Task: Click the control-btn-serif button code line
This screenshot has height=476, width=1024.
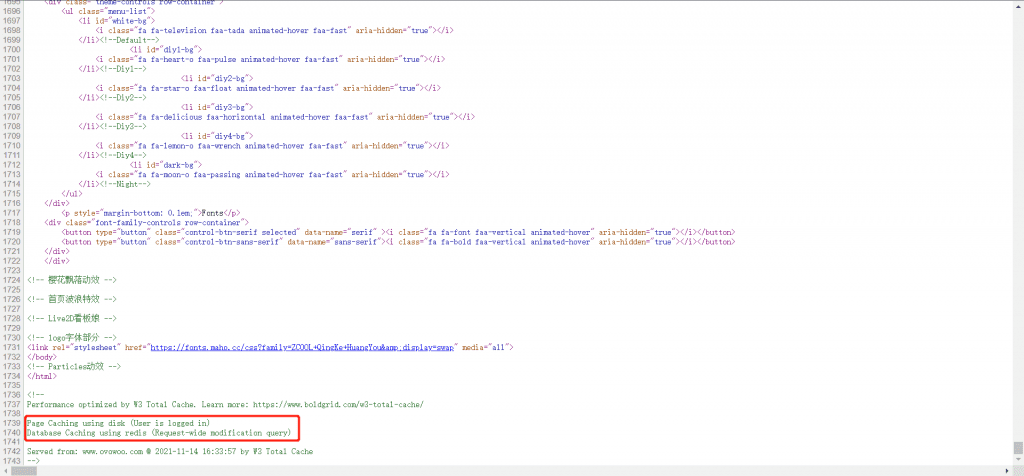Action: point(398,232)
